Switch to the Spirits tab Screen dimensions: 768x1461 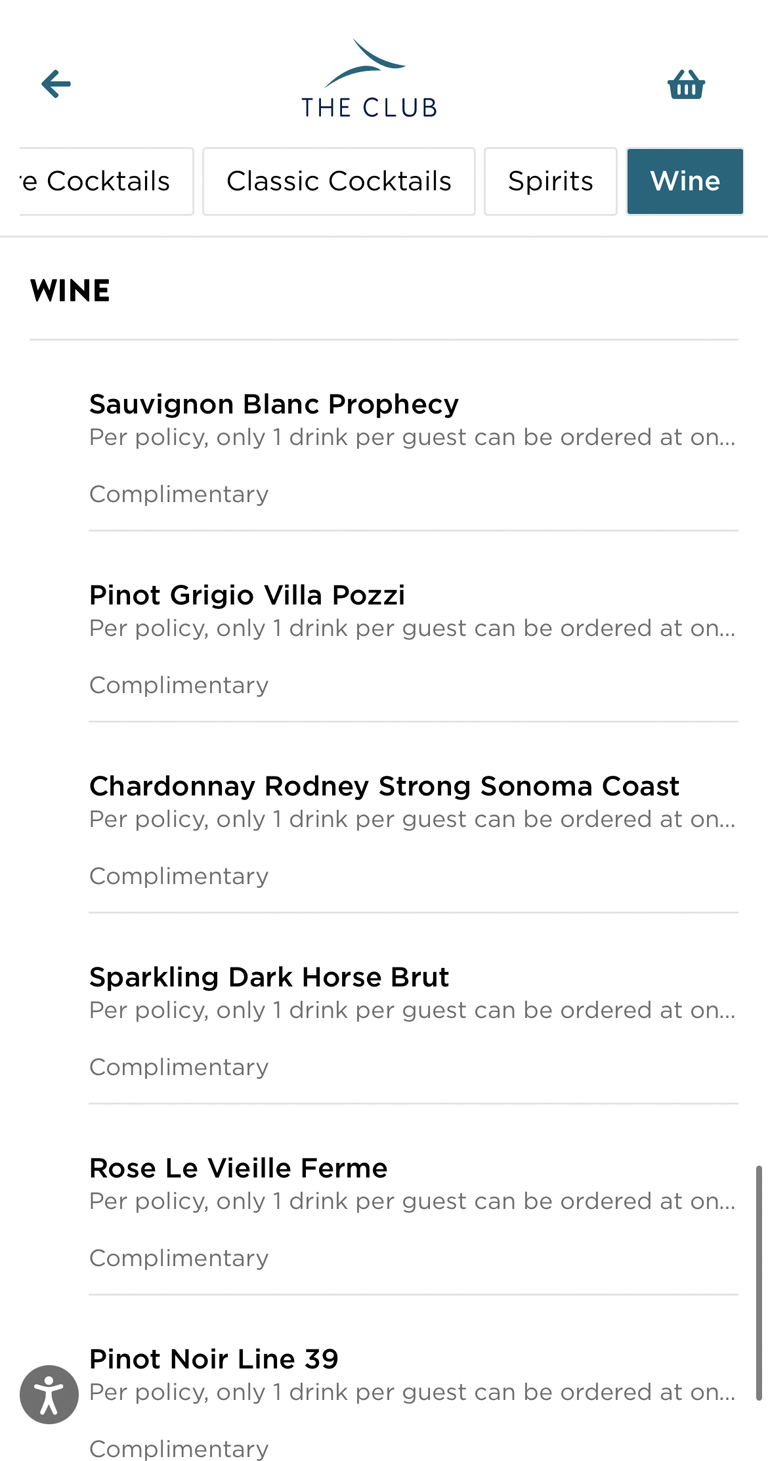pyautogui.click(x=550, y=181)
